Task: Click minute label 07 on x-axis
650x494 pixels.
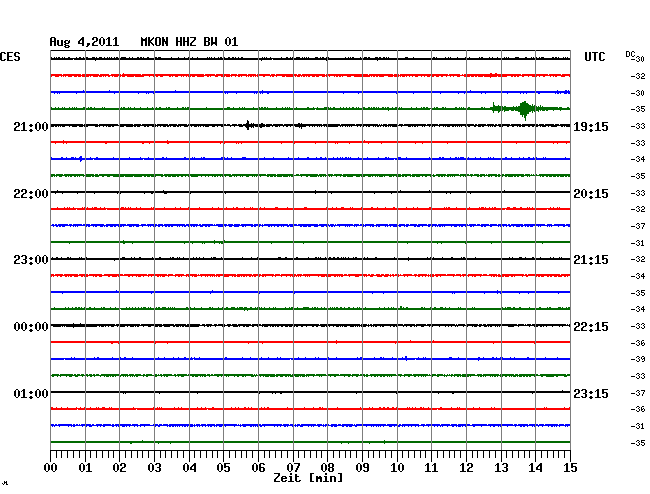Action: pos(293,467)
